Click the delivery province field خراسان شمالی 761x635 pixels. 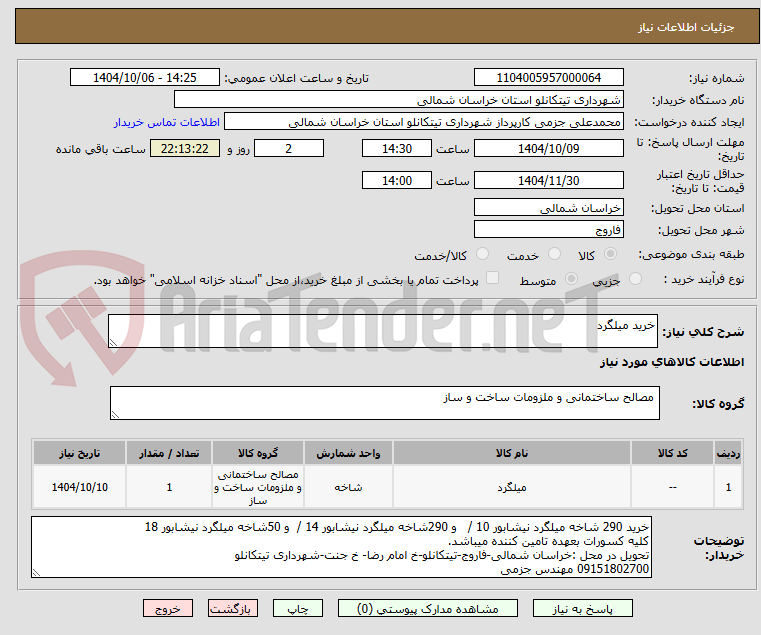click(x=548, y=207)
